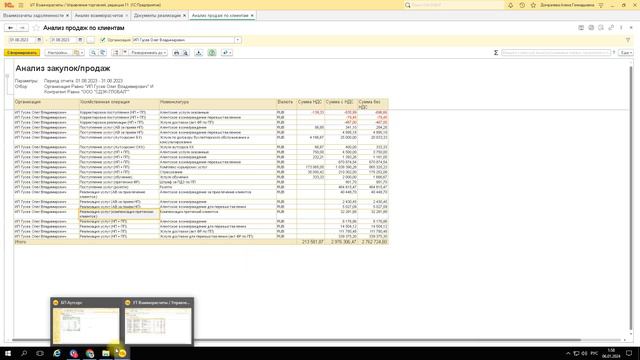Open the Windows Start menu
Screen dimensions: 640x360
(x=8, y=353)
